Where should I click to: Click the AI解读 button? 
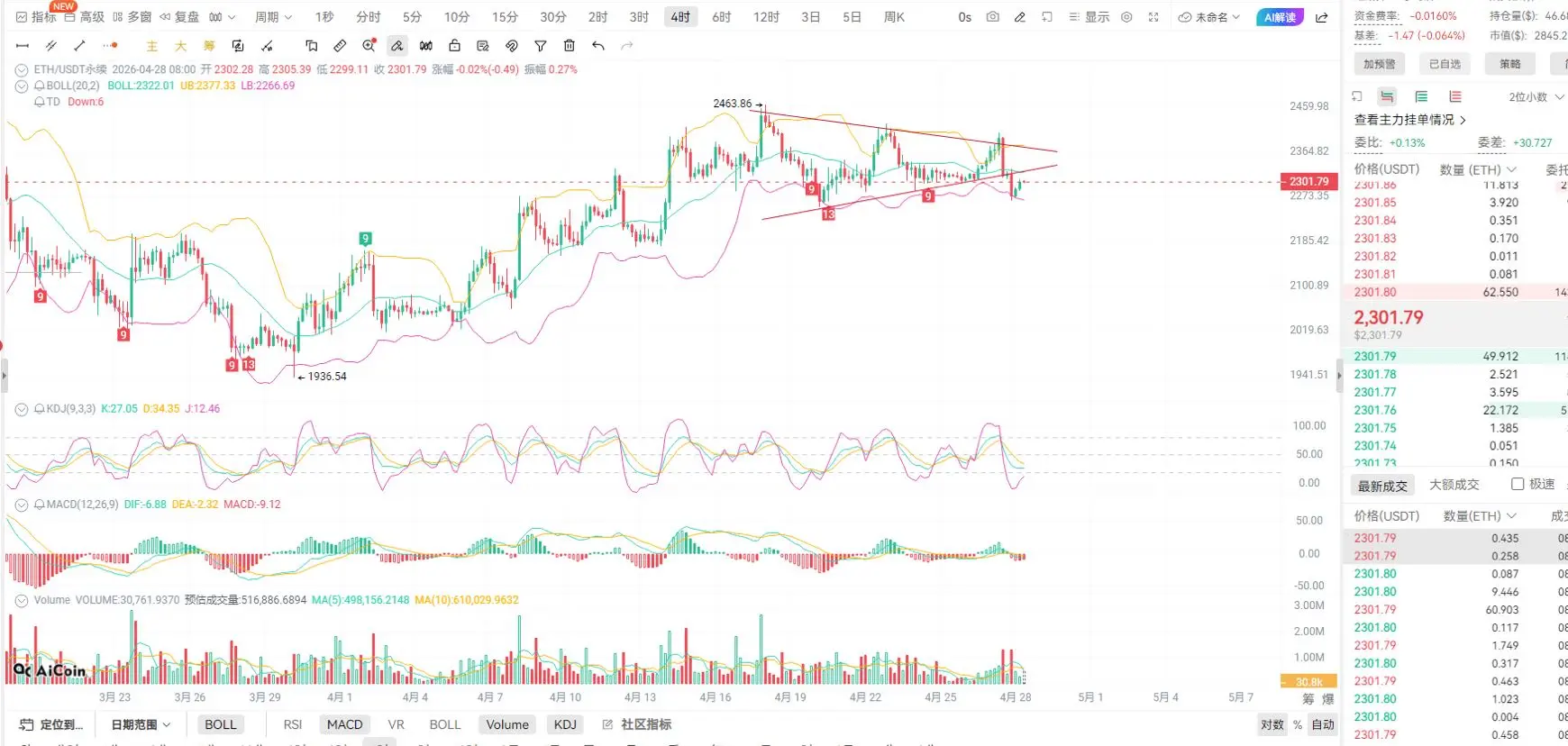[x=1280, y=17]
